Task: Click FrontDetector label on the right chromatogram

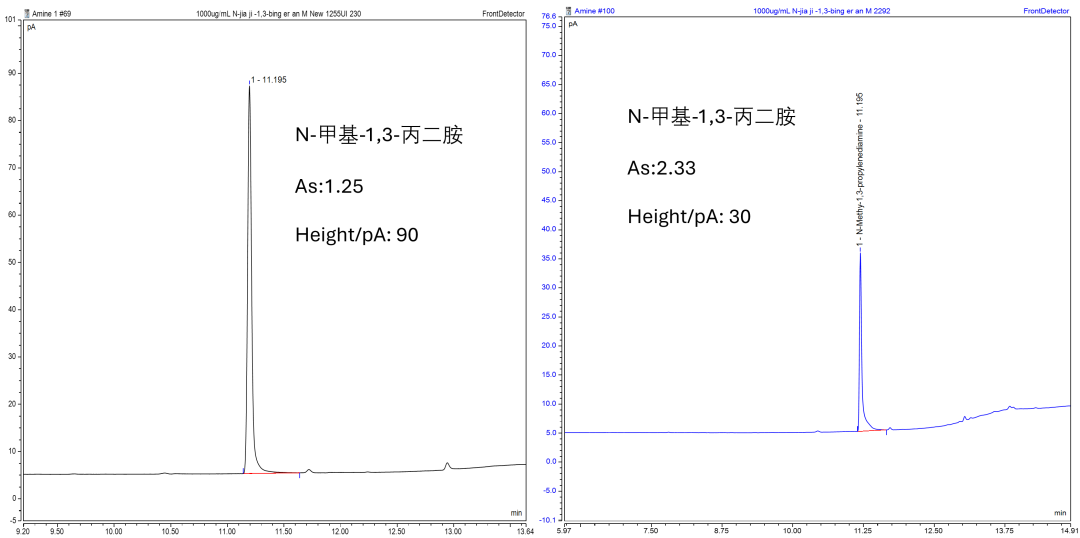Action: coord(1046,10)
